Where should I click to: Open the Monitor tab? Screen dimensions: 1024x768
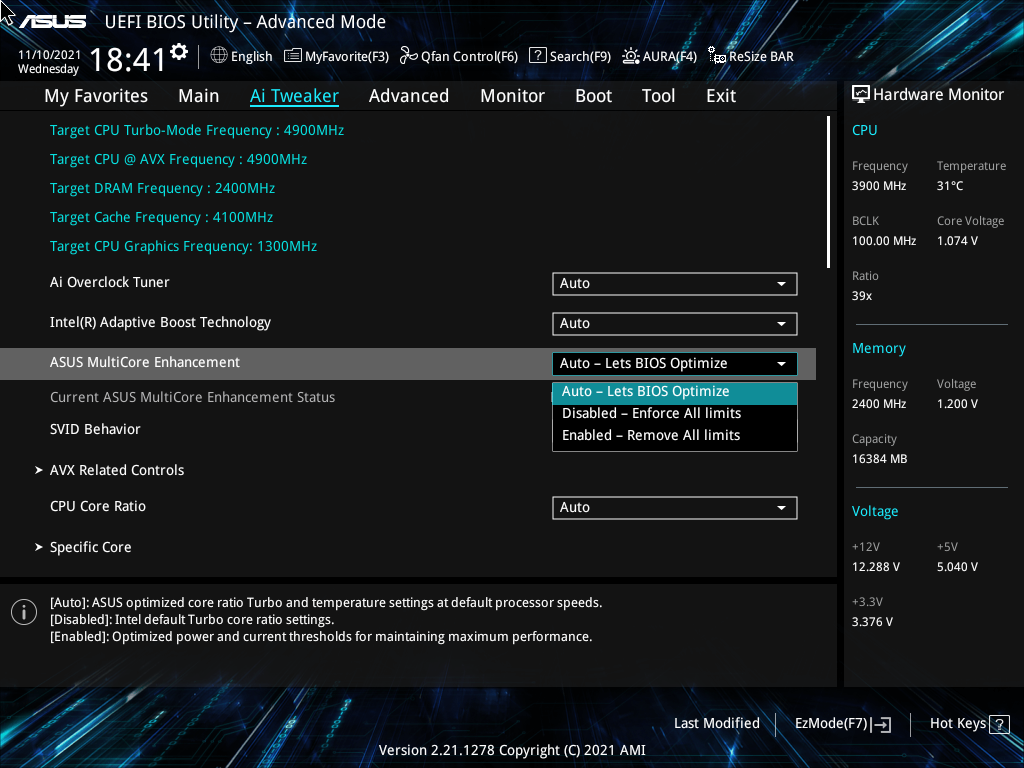[x=513, y=96]
